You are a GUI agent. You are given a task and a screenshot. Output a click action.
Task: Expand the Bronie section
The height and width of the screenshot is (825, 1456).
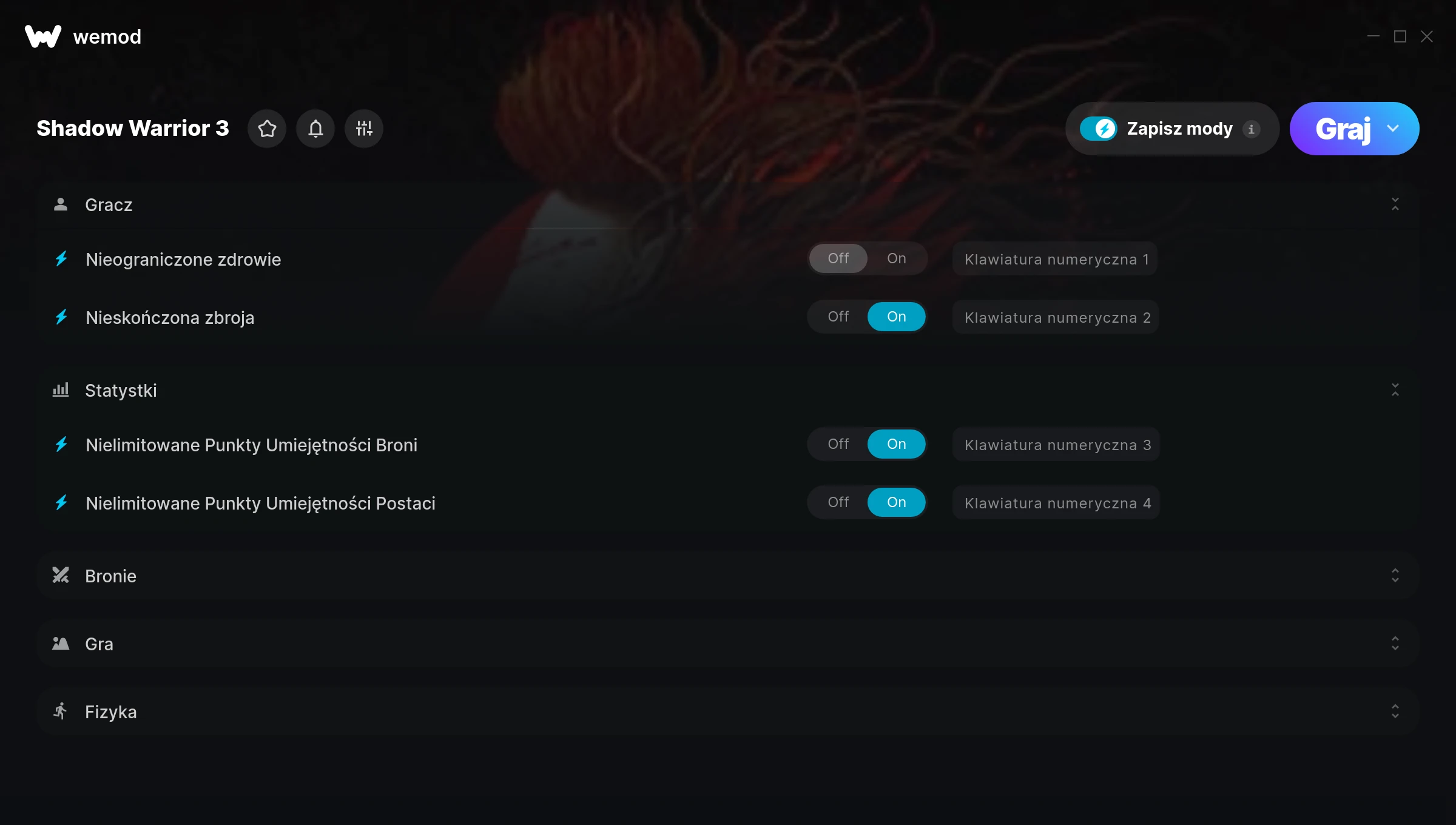pyautogui.click(x=1395, y=576)
